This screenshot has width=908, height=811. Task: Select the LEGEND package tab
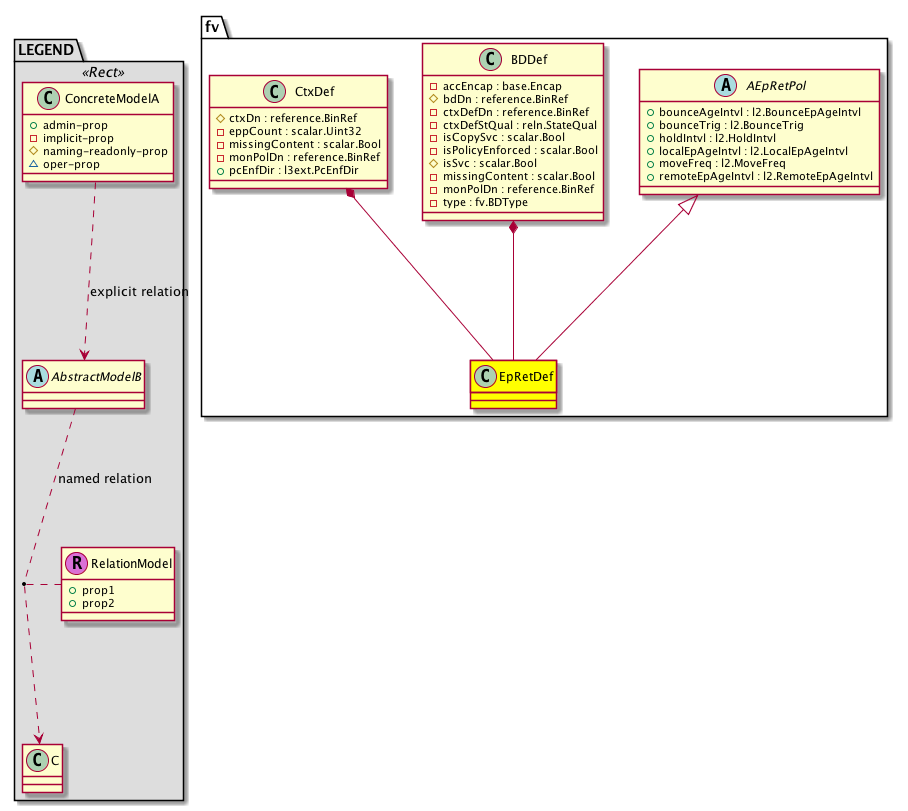pos(43,47)
